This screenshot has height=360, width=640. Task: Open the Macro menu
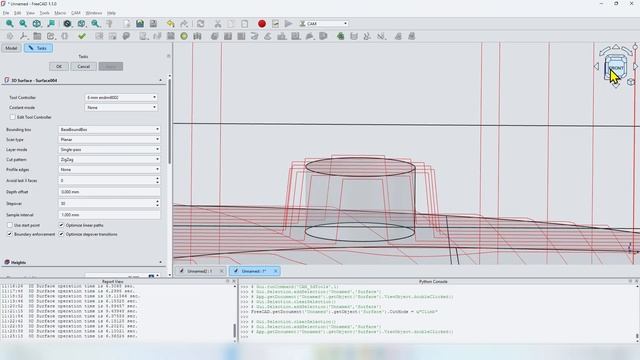point(60,13)
